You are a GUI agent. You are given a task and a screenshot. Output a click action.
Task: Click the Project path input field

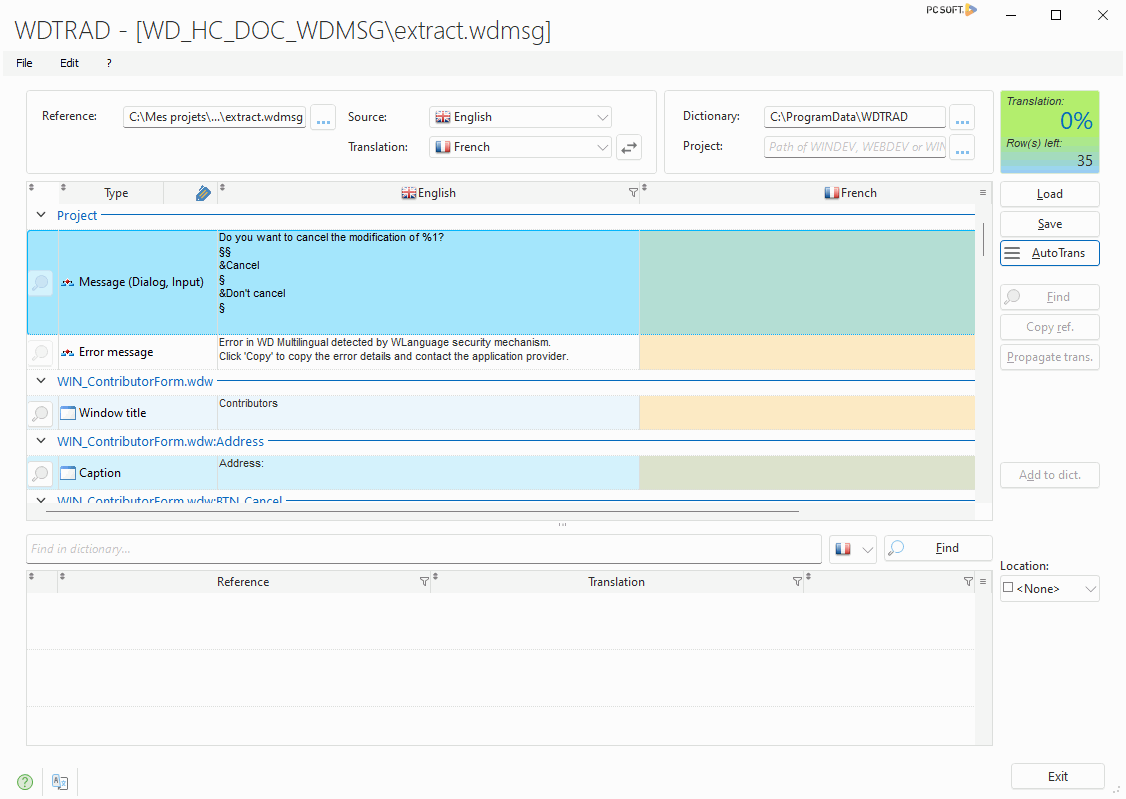(x=855, y=147)
